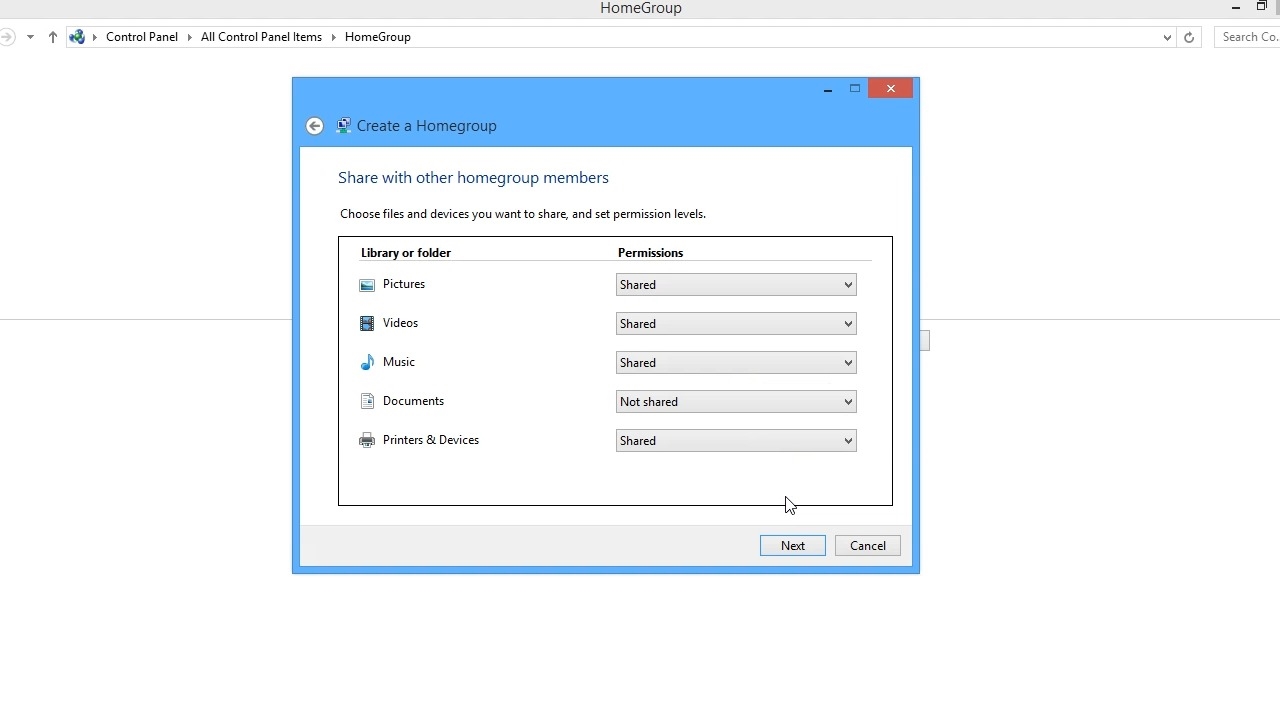Image resolution: width=1280 pixels, height=720 pixels.
Task: Click the Pictures library icon
Action: coord(367,285)
